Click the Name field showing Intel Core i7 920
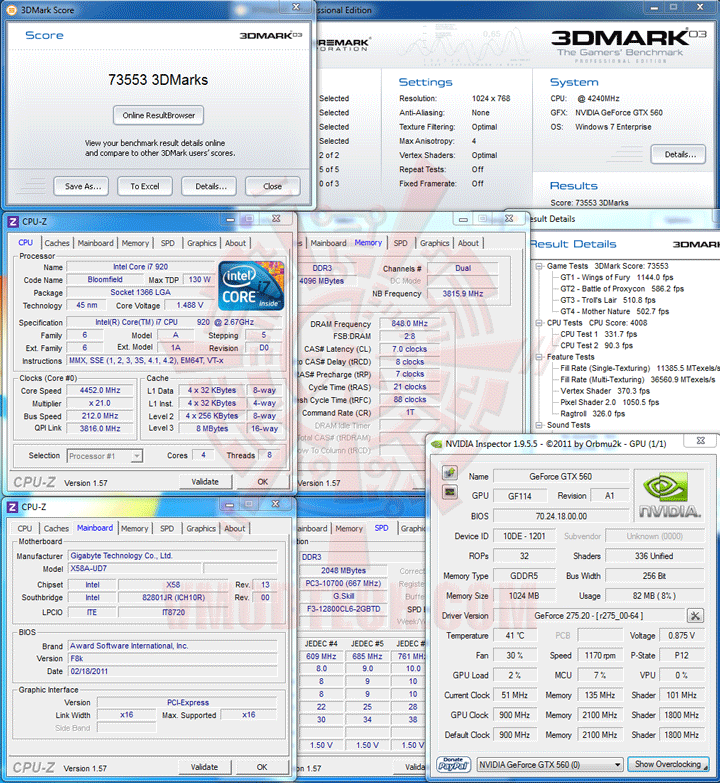 click(x=141, y=267)
